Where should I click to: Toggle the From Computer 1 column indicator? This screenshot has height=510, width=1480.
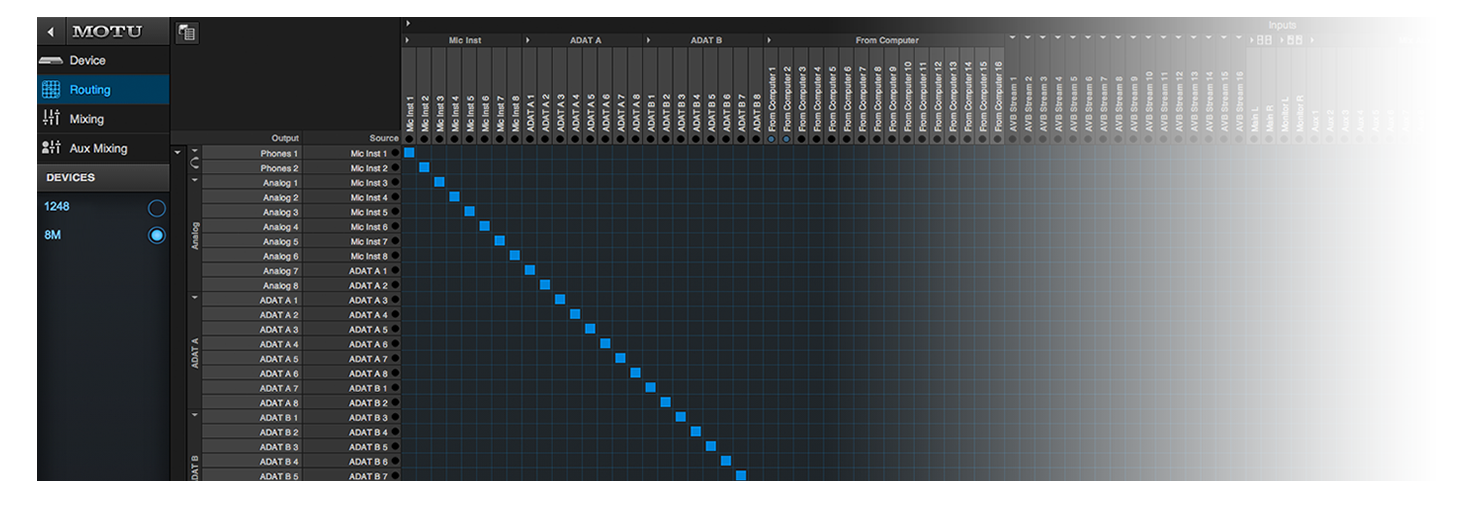pyautogui.click(x=771, y=139)
